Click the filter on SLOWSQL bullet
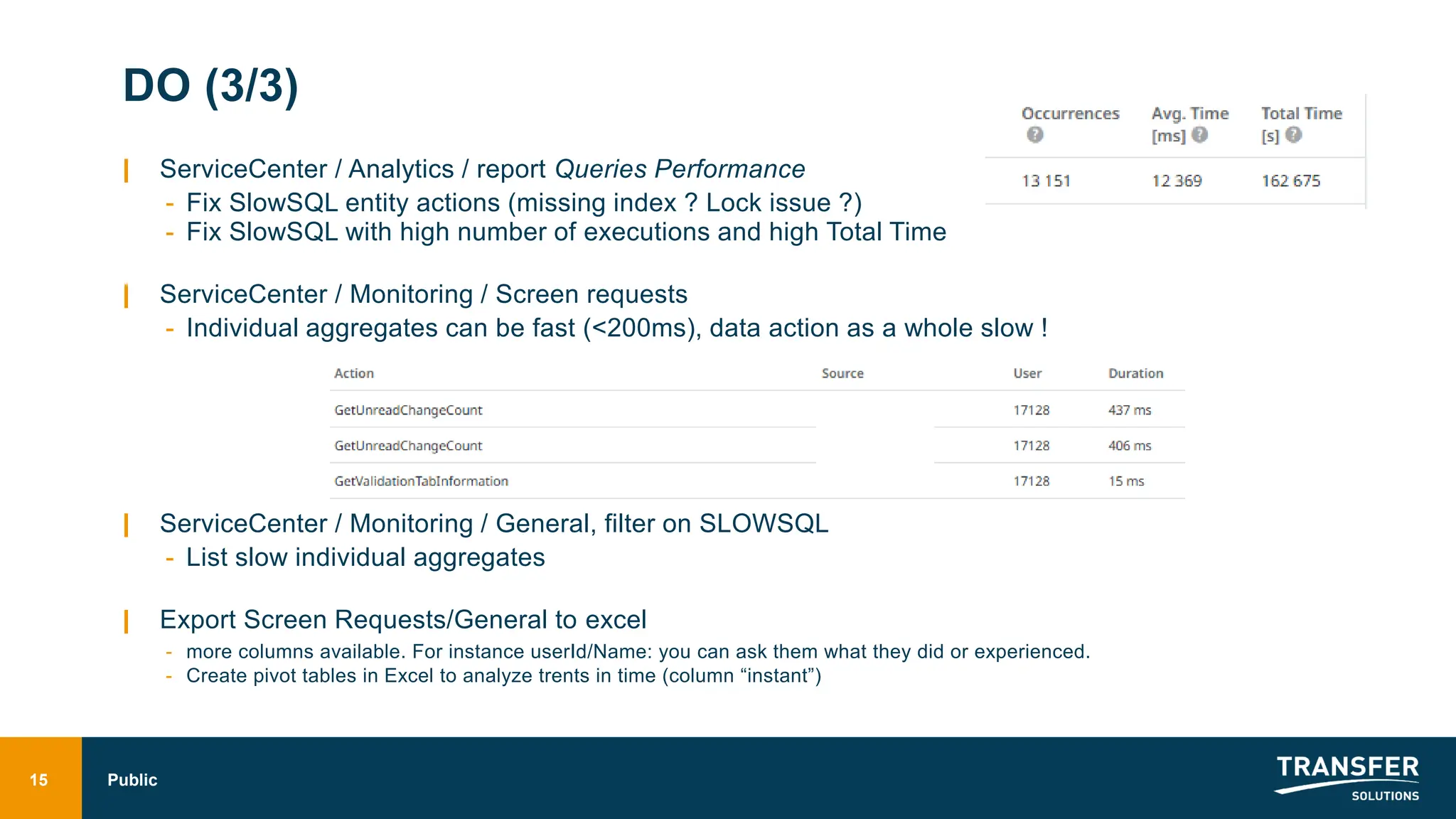The width and height of the screenshot is (1456, 819). click(x=494, y=523)
